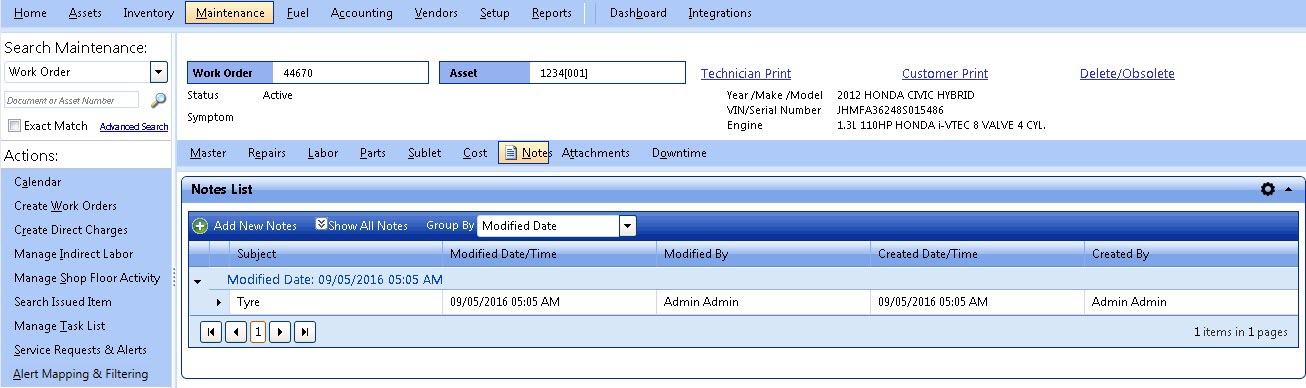The width and height of the screenshot is (1306, 388).
Task: Open Alert Mapping & Filtering action
Action: pos(81,374)
